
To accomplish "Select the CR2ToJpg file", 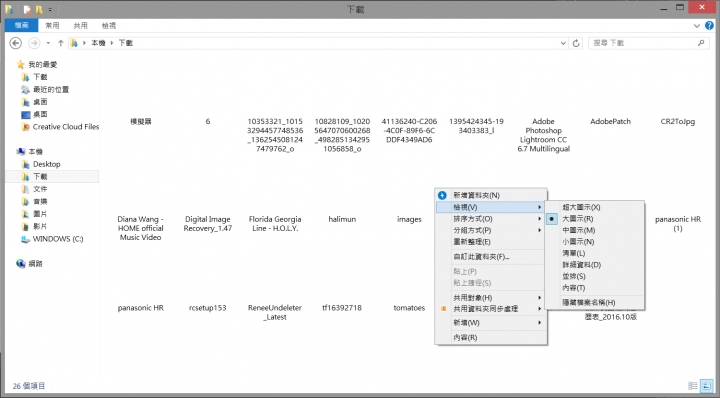I will 678,122.
